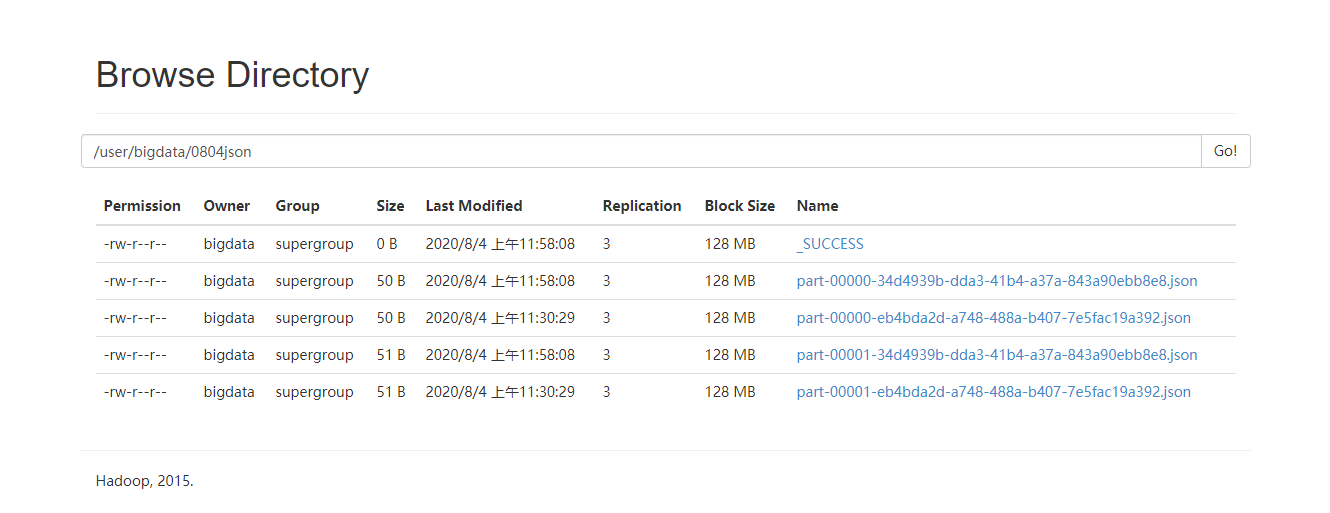This screenshot has height=513, width=1330.
Task: Click the Hadoop, 2015 footer text
Action: (145, 481)
